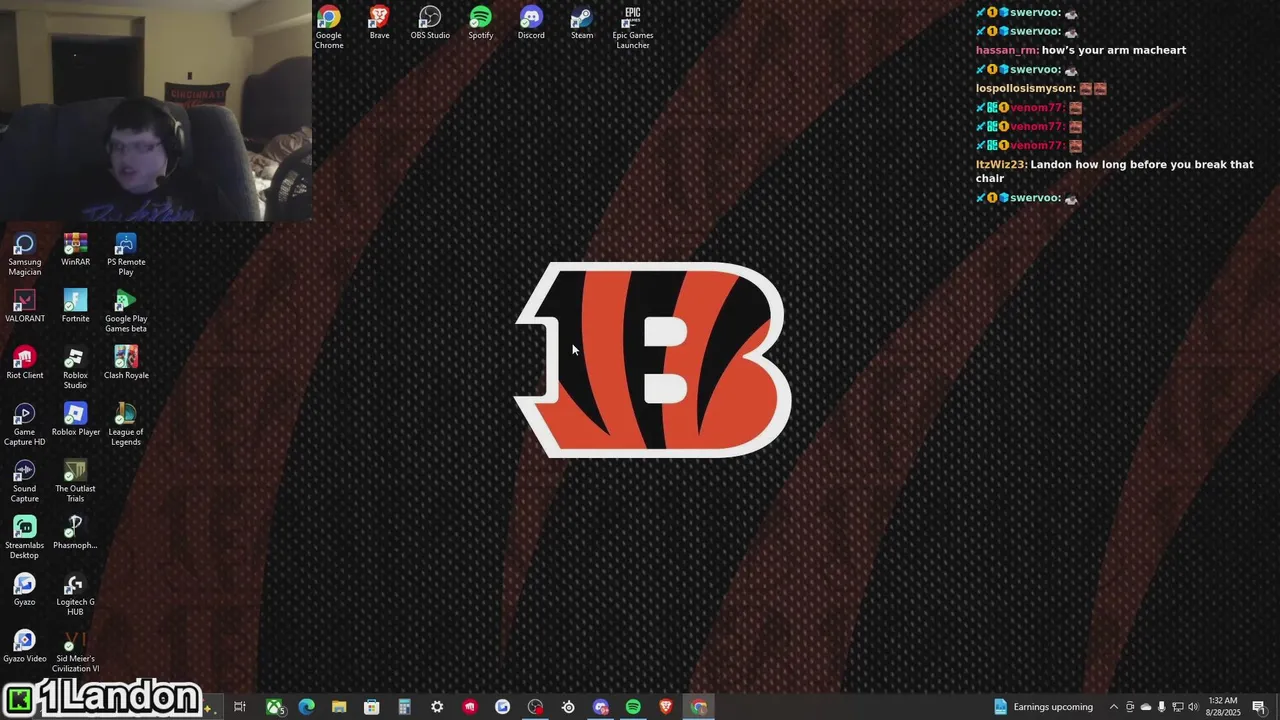This screenshot has height=720, width=1280.
Task: Click lospollosismyson chat username
Action: (x=1025, y=88)
